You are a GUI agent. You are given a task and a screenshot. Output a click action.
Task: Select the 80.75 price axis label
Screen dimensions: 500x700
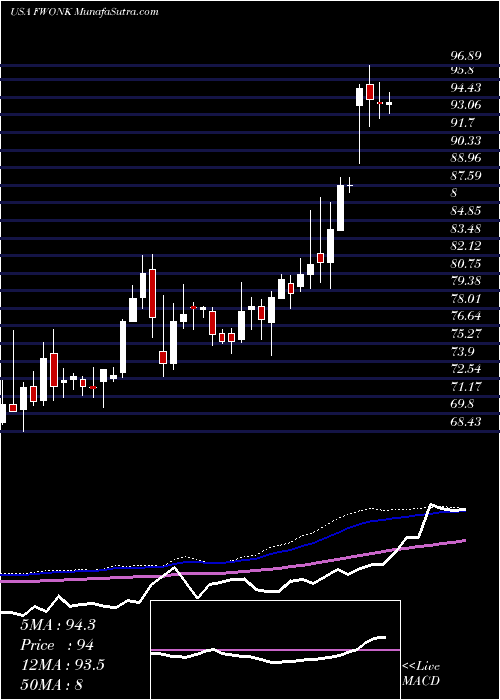466,263
